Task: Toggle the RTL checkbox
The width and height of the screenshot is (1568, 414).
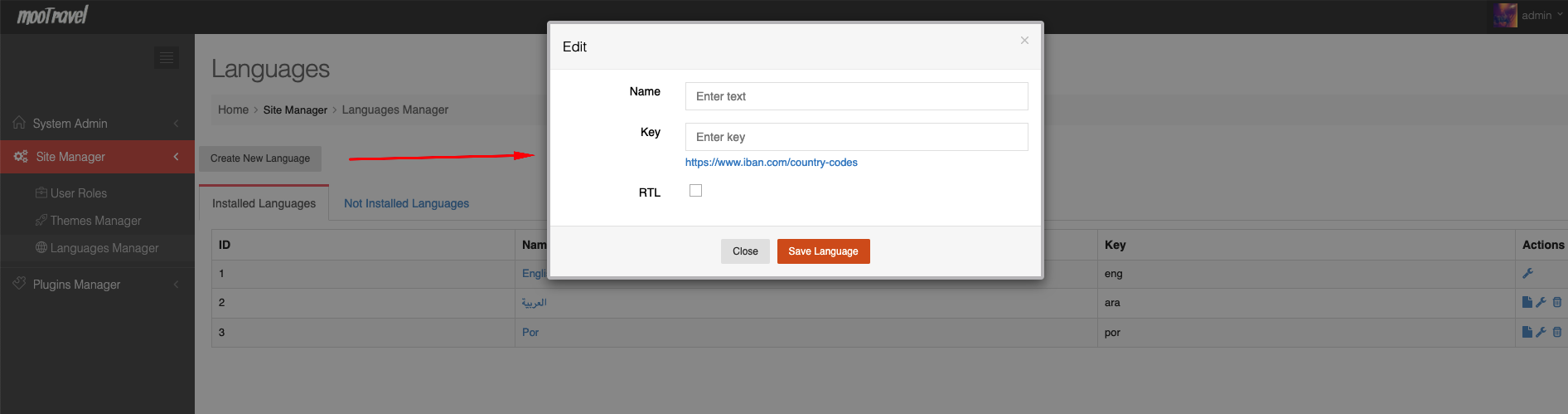Action: coord(695,191)
